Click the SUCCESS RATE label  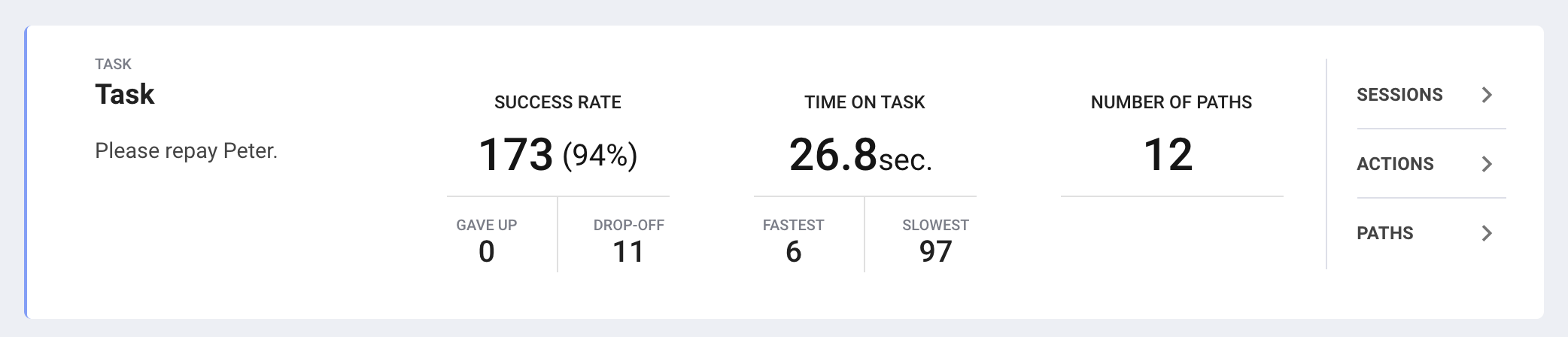click(x=558, y=102)
